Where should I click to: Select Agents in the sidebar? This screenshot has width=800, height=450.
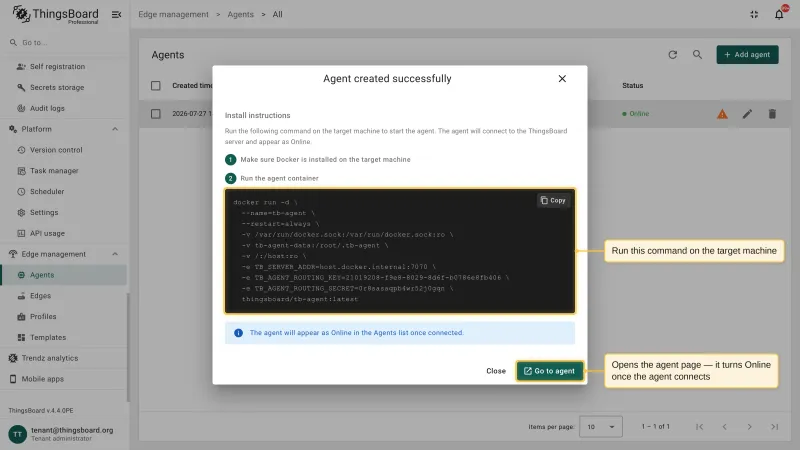click(64, 275)
